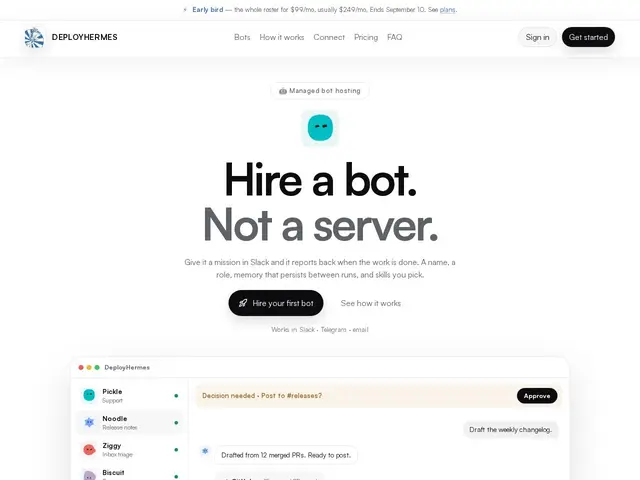Follow the plans link in banner
The height and width of the screenshot is (480, 640).
[447, 10]
